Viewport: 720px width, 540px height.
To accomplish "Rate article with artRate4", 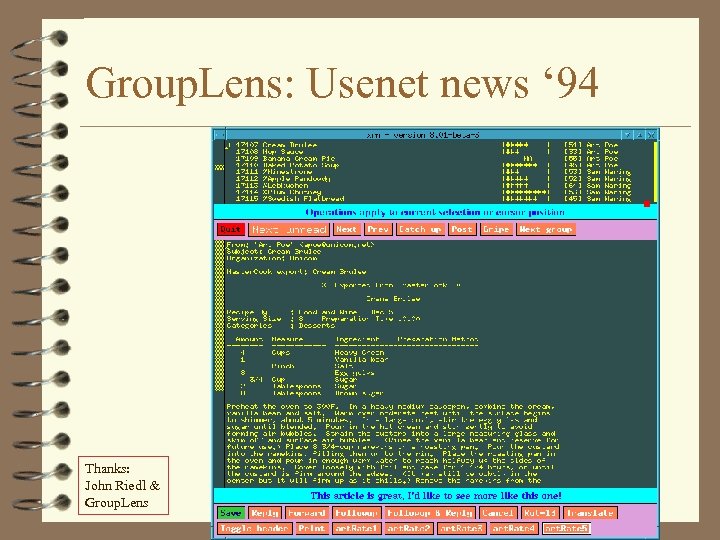I will [514, 529].
